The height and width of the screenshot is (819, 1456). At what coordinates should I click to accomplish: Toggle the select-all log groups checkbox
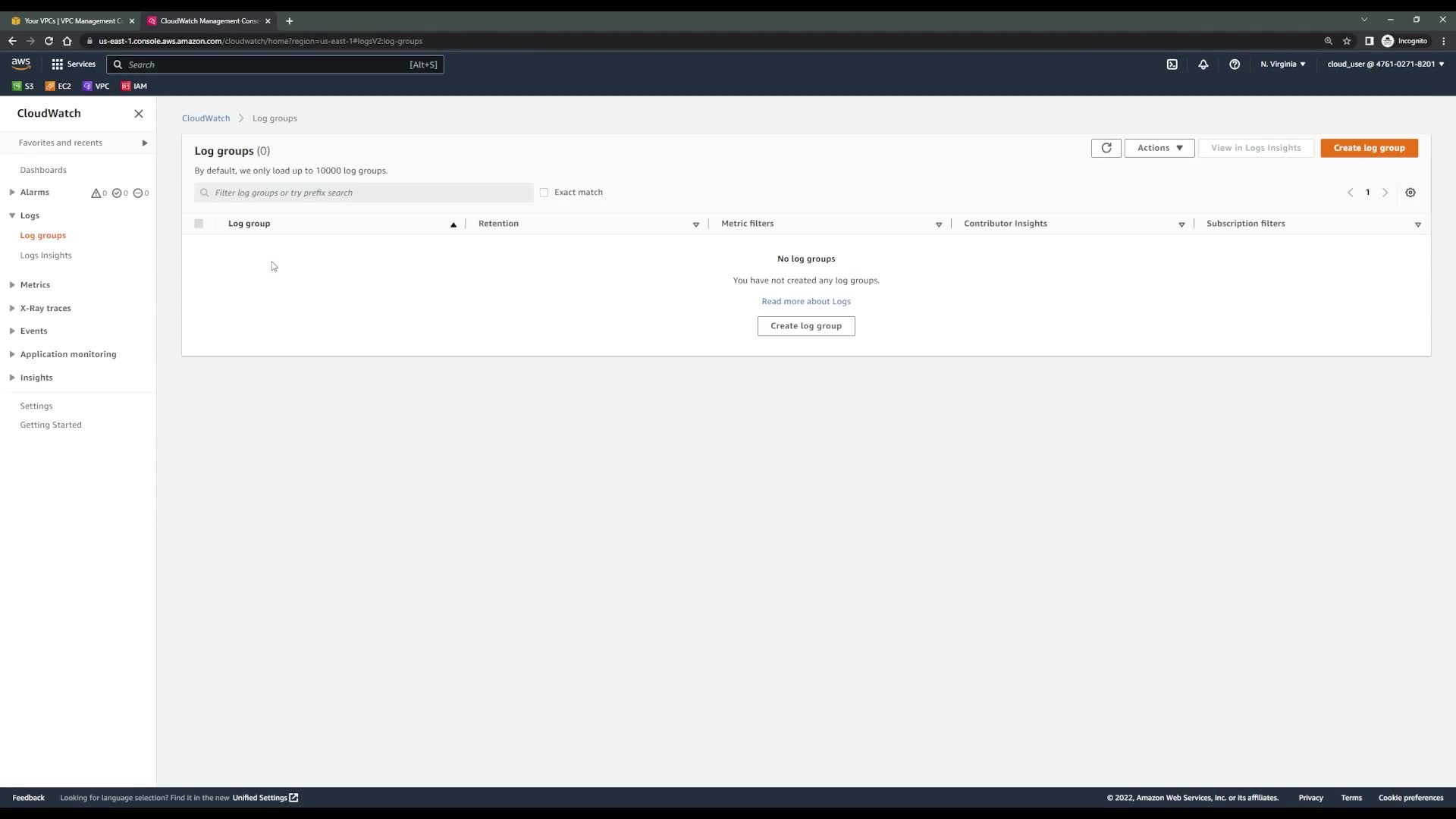[x=199, y=224]
